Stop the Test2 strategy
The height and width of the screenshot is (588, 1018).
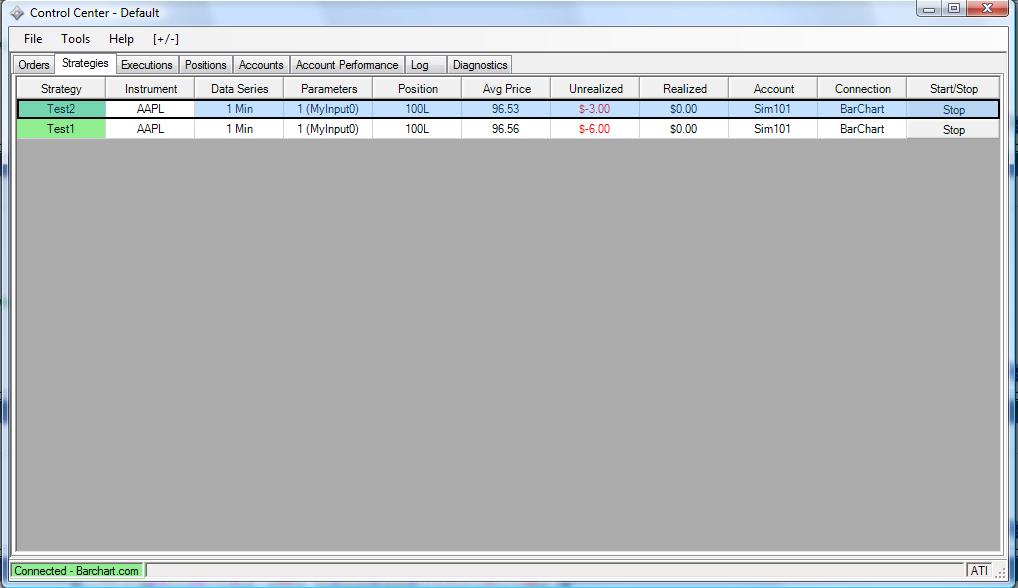coord(952,110)
